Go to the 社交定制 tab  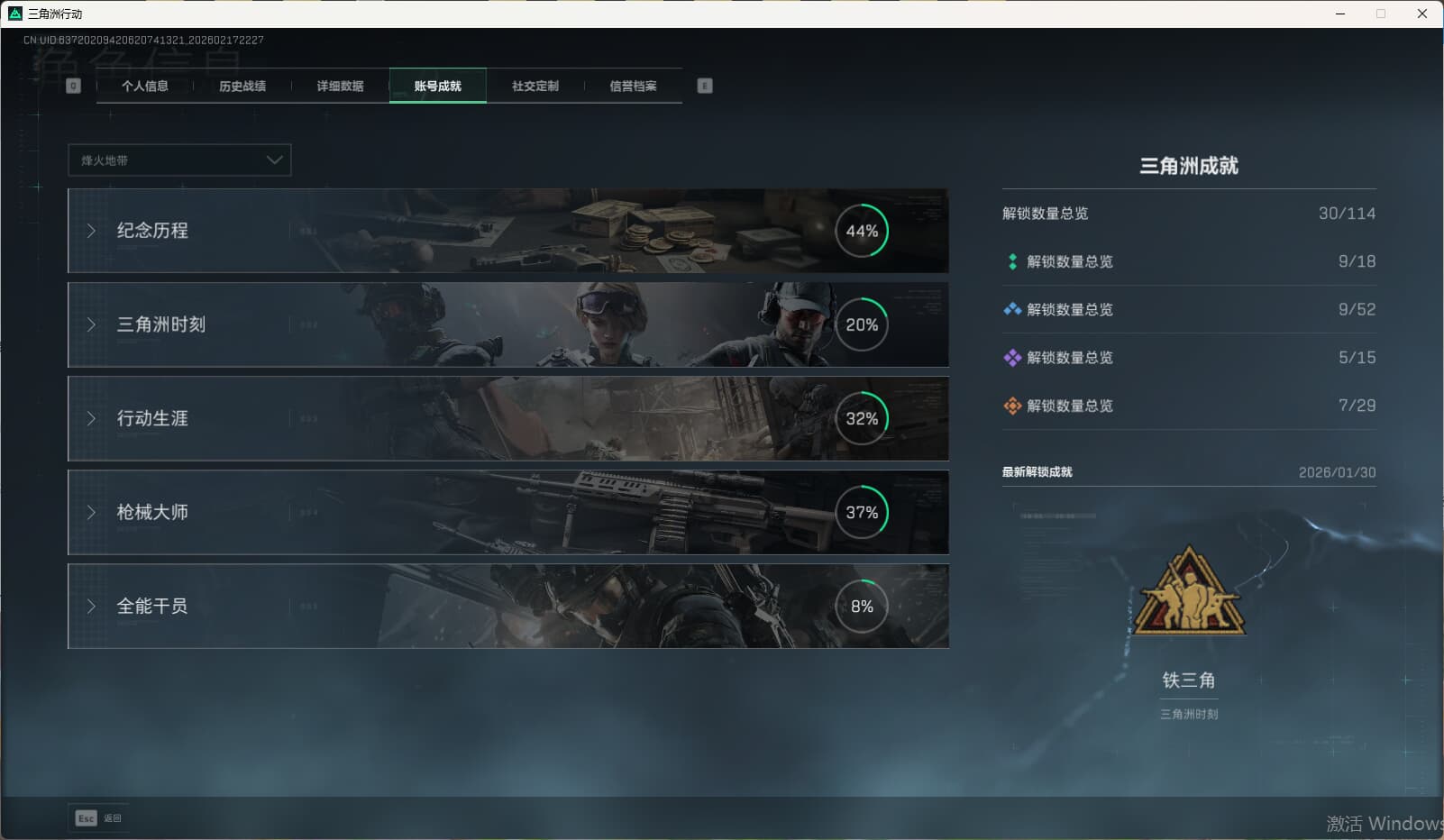pyautogui.click(x=535, y=86)
